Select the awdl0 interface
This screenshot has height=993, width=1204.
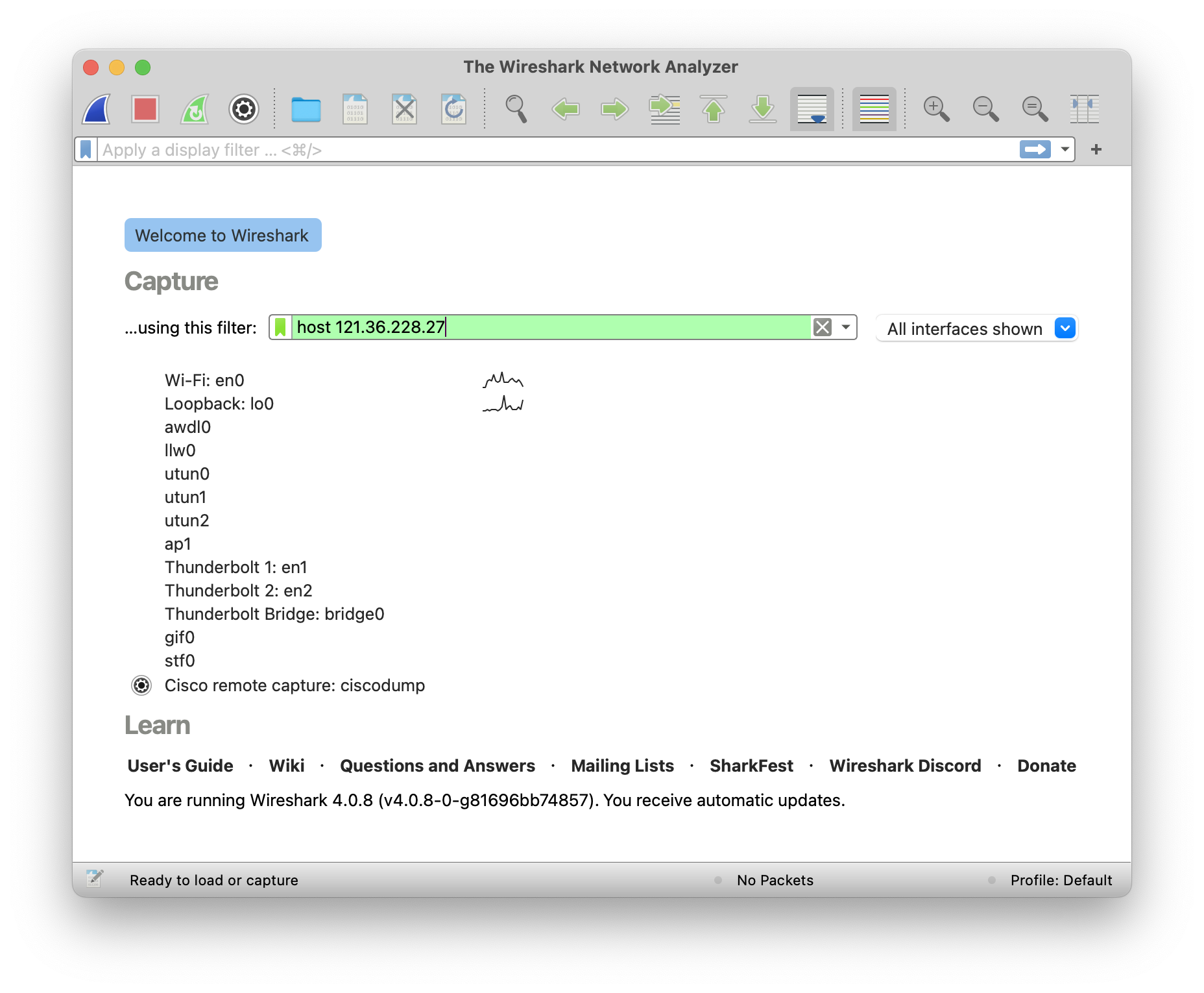tap(187, 427)
